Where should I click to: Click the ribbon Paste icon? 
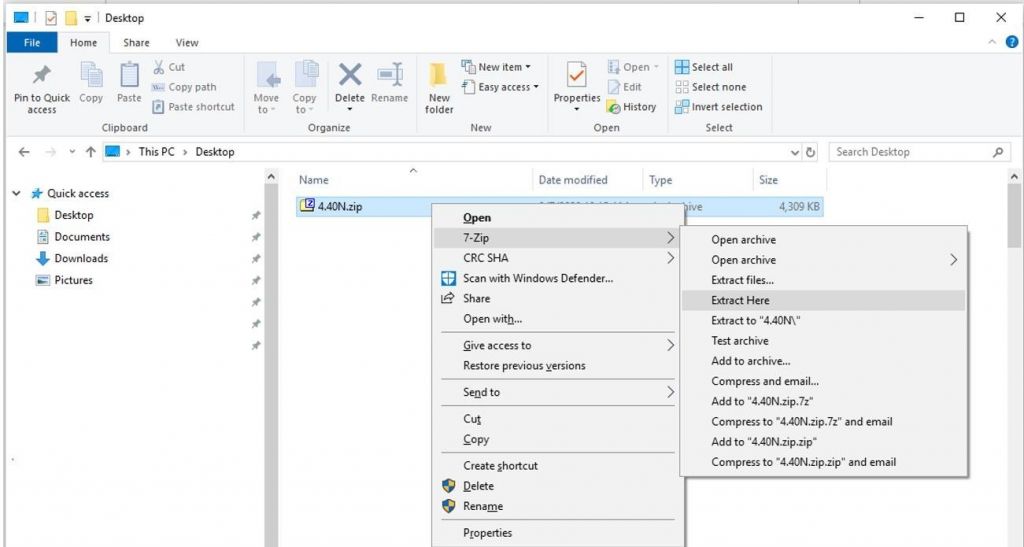129,78
